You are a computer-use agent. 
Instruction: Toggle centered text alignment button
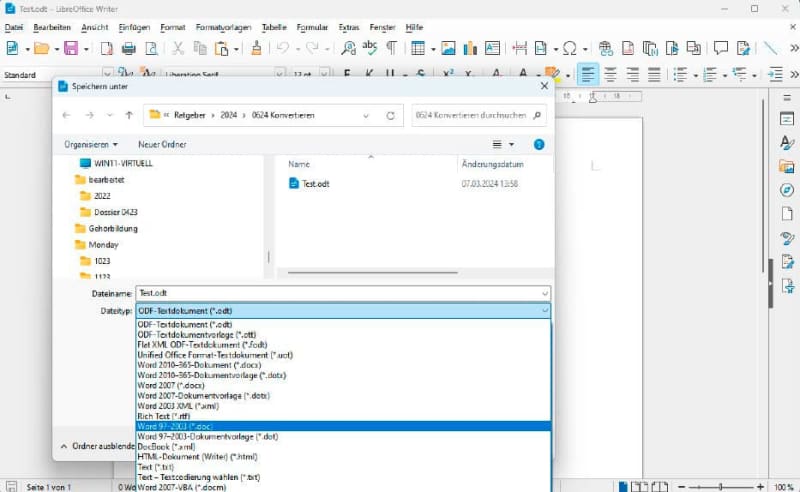[610, 75]
